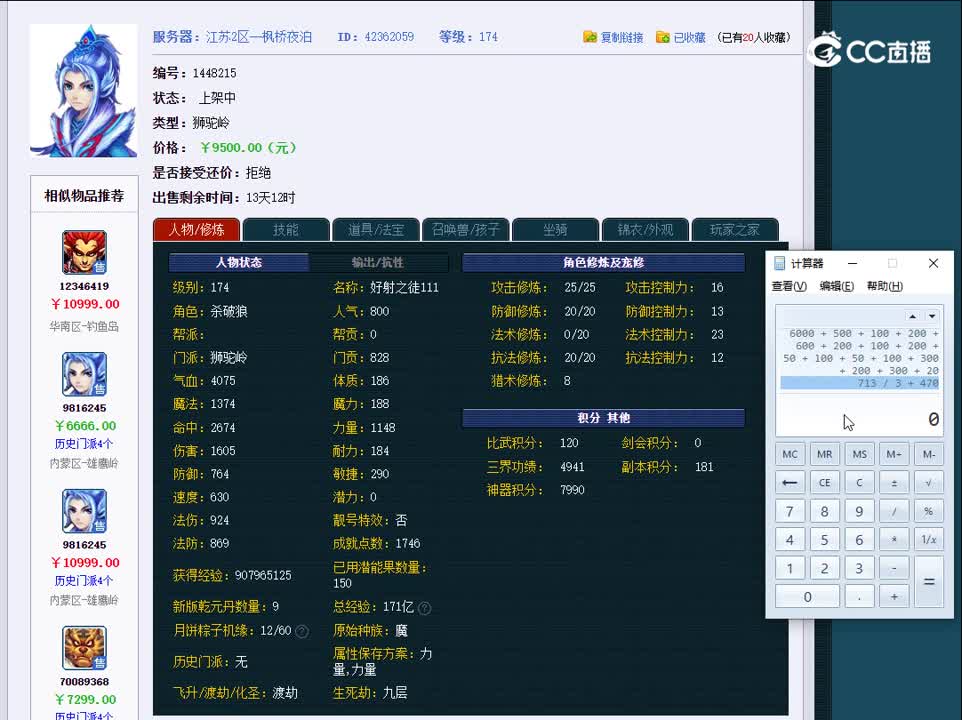This screenshot has height=720, width=962.
Task: Click the favorited folder icon
Action: [663, 37]
